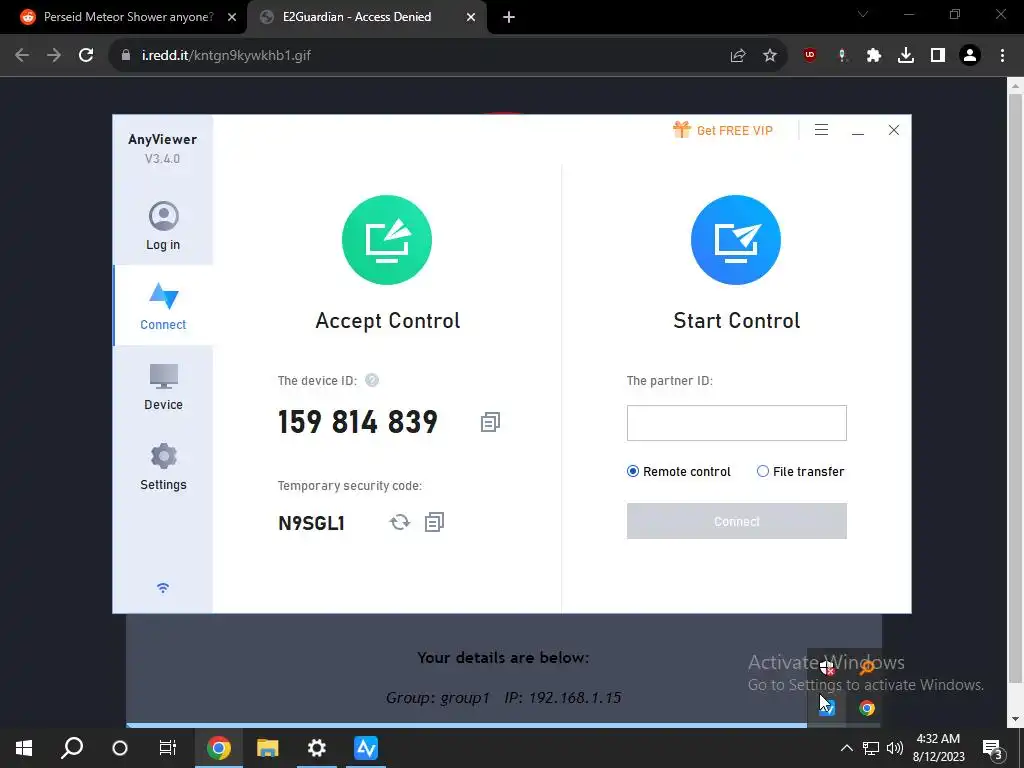This screenshot has height=768, width=1024.
Task: Bookmark this page with star icon
Action: pos(770,56)
